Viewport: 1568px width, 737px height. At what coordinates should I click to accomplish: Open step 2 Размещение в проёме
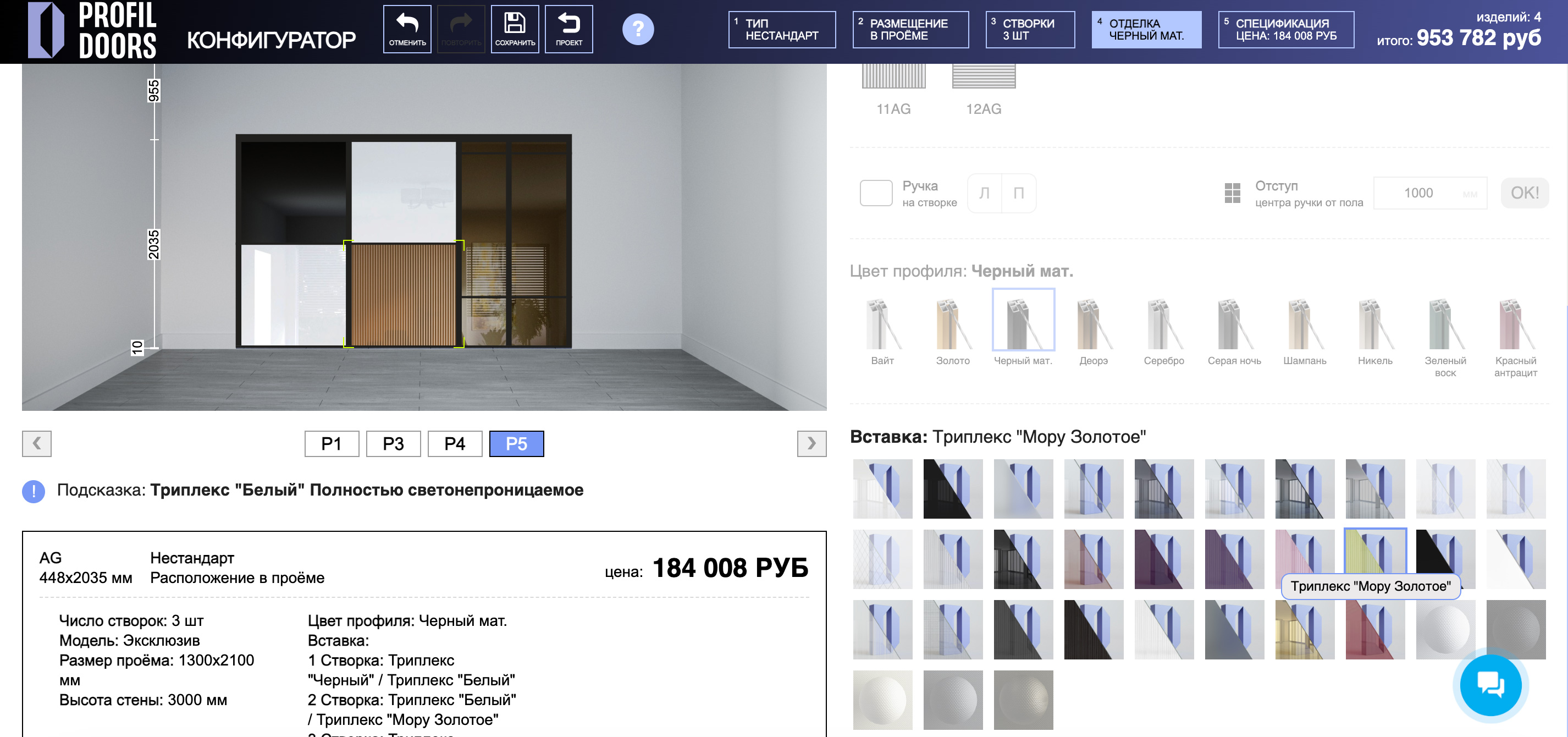pyautogui.click(x=910, y=29)
